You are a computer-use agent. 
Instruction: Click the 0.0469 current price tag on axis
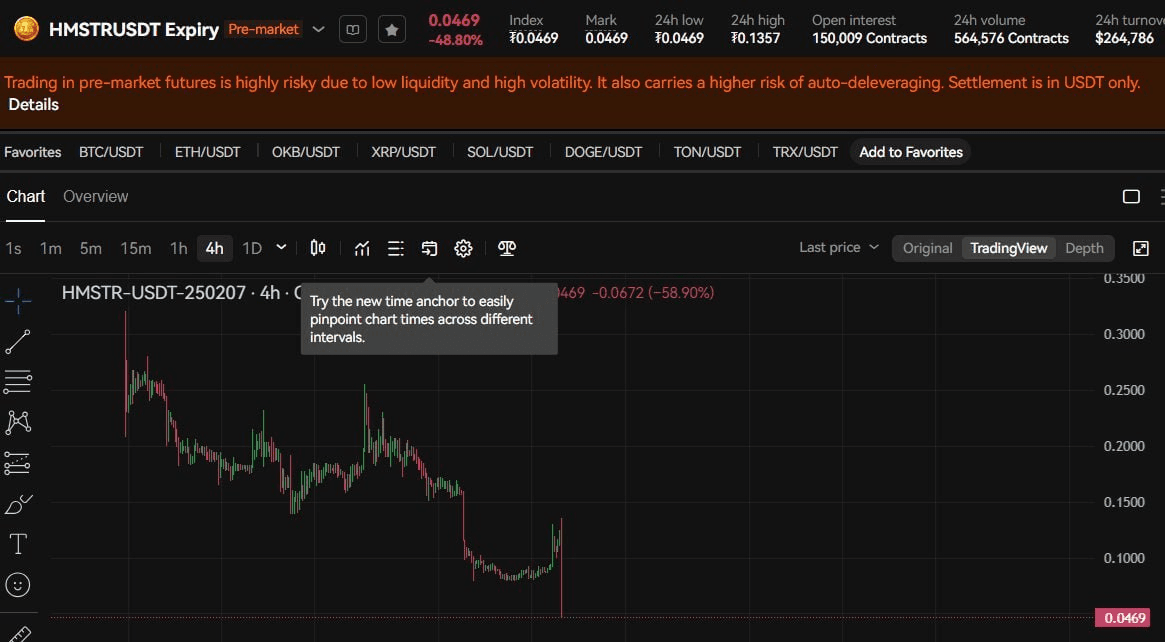point(1125,617)
